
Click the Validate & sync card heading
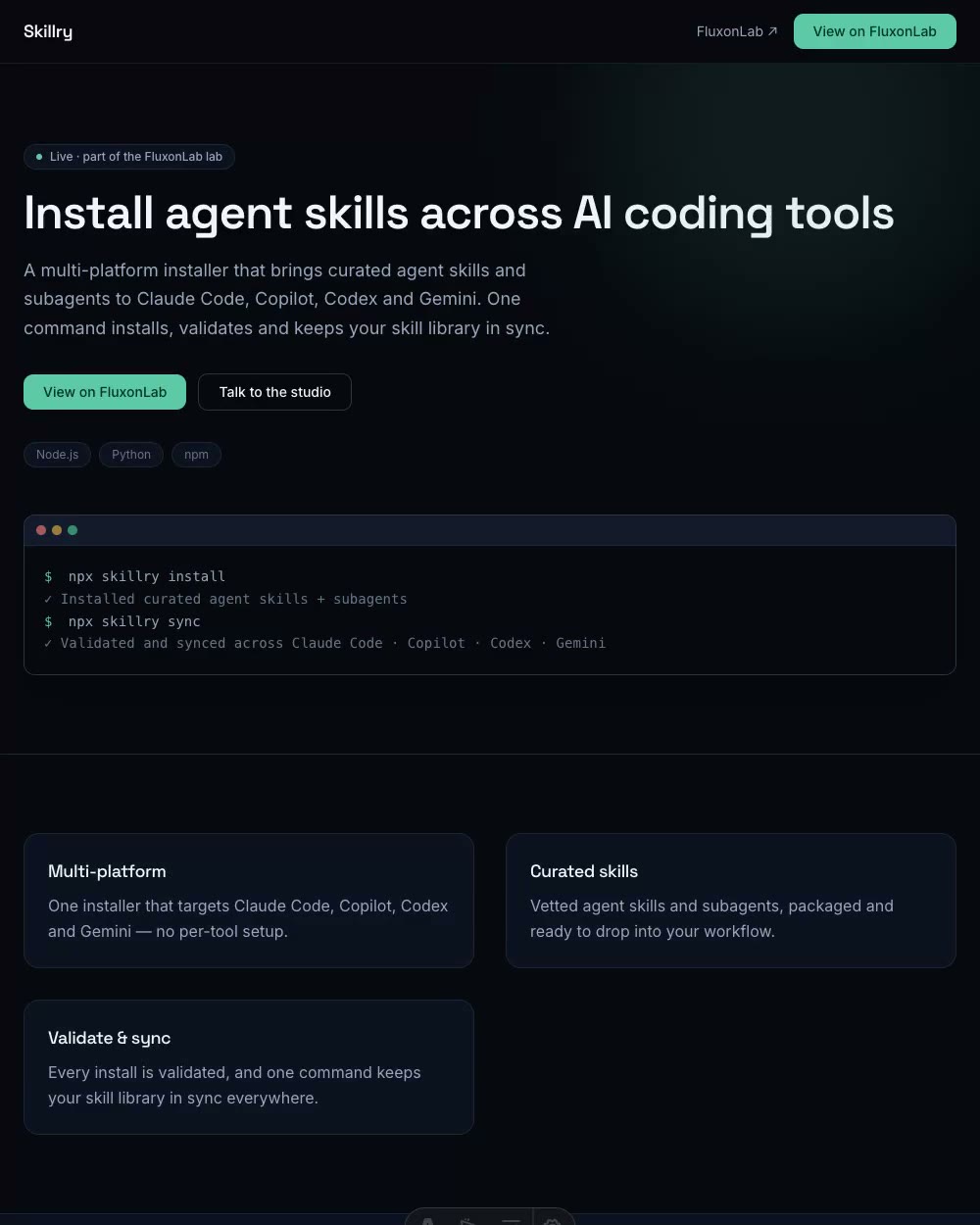[x=110, y=1038]
